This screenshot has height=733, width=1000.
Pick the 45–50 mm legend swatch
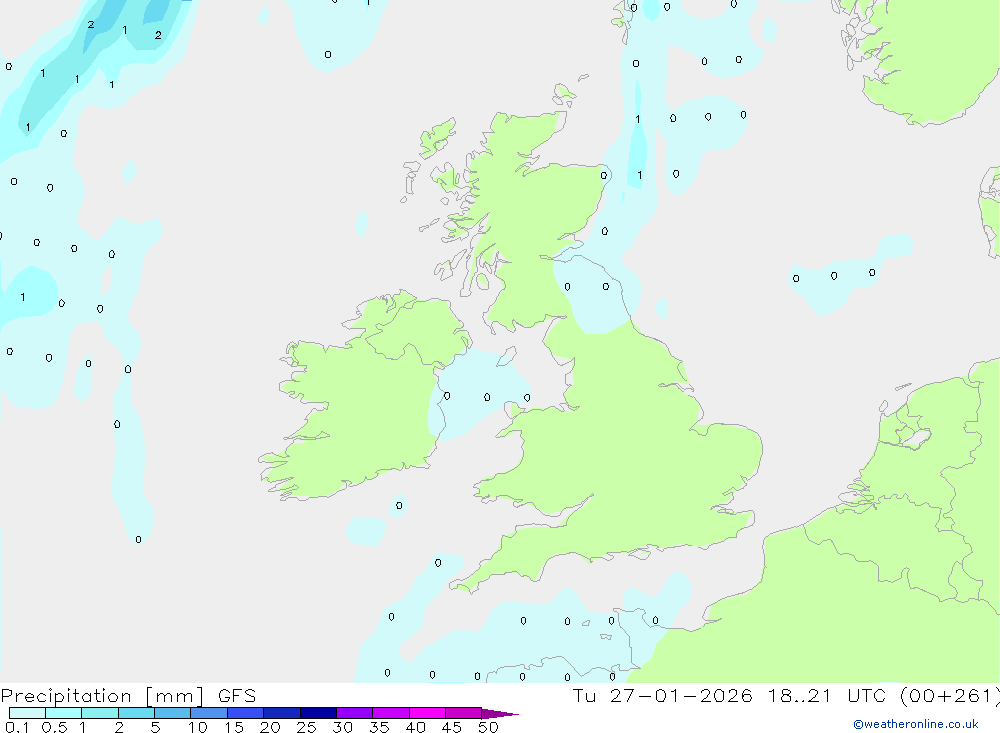click(464, 713)
